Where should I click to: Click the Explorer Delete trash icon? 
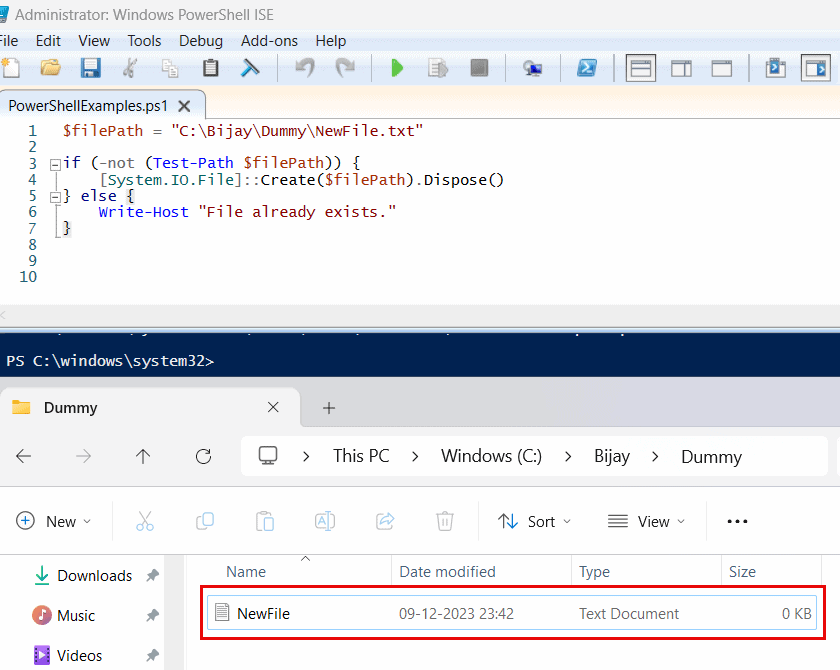(x=445, y=521)
